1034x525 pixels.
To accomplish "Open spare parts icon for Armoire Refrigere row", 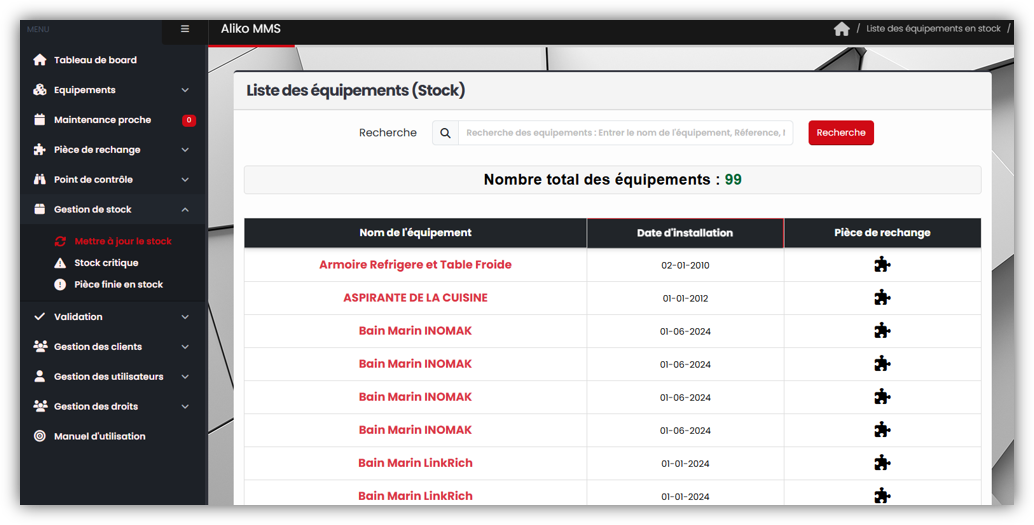I will click(x=881, y=265).
